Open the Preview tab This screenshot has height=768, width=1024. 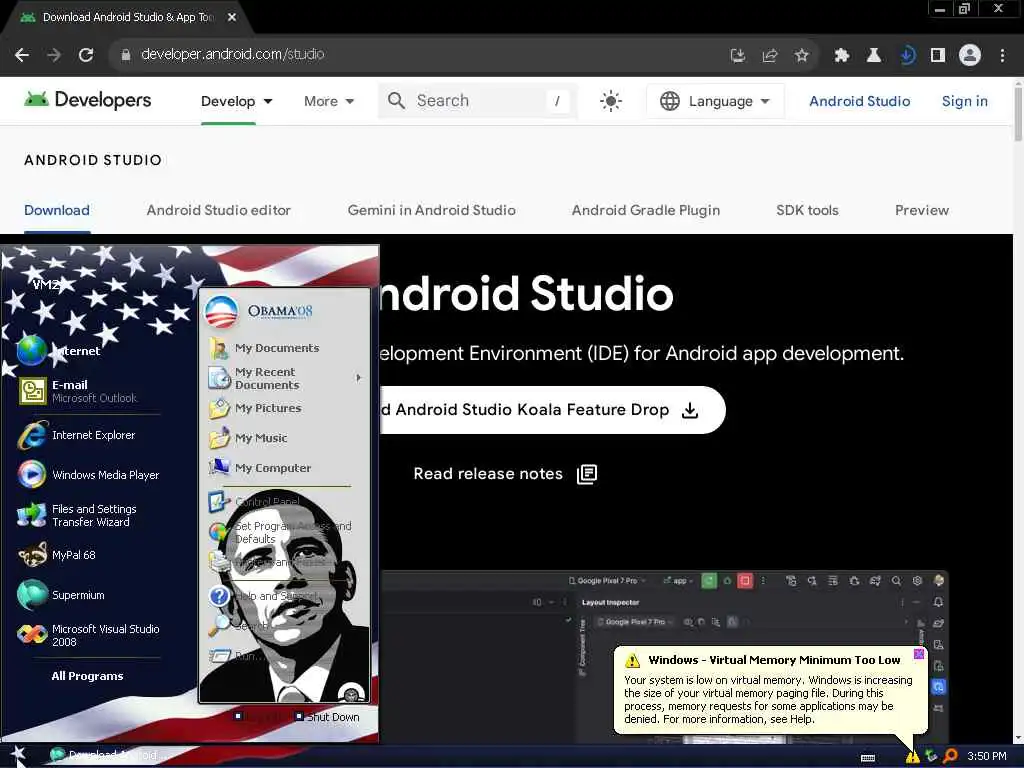[921, 210]
